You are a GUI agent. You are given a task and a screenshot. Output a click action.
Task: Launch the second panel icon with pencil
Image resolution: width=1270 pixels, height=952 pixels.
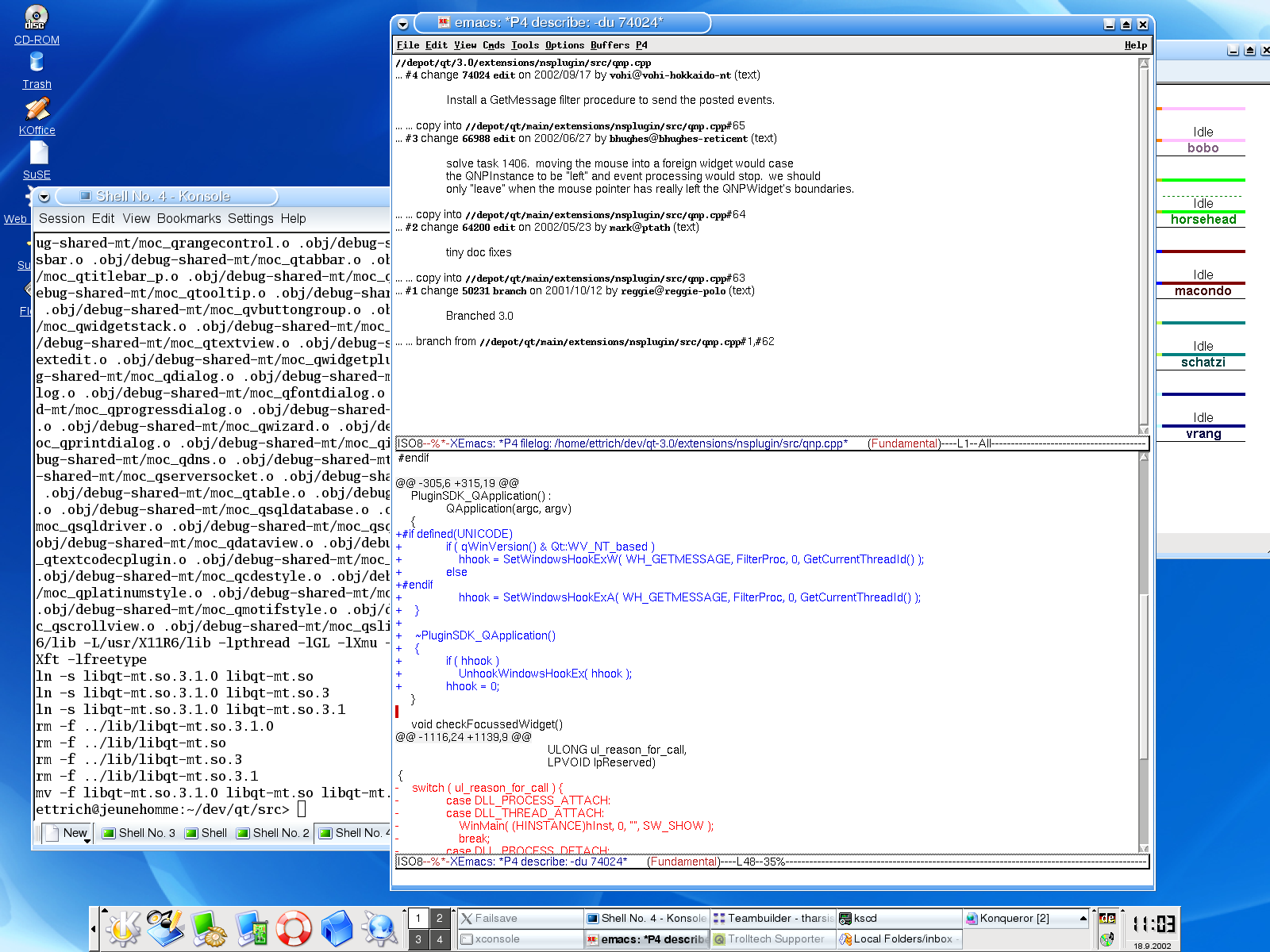coord(166,928)
